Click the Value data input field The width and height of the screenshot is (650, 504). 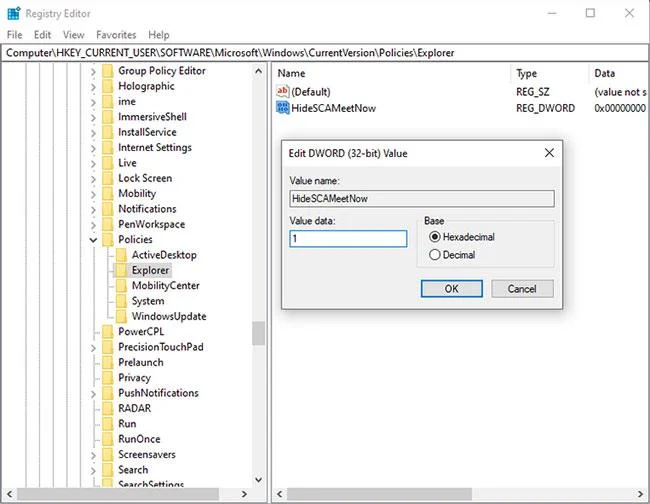pos(348,239)
